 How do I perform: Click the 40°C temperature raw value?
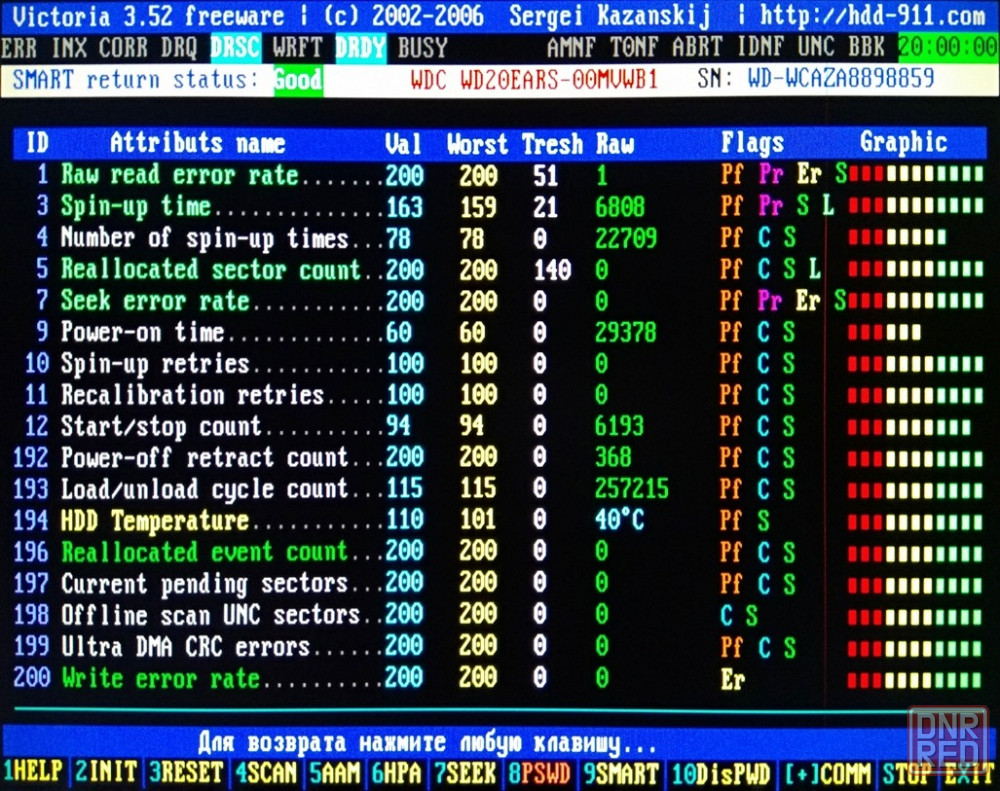pyautogui.click(x=619, y=521)
